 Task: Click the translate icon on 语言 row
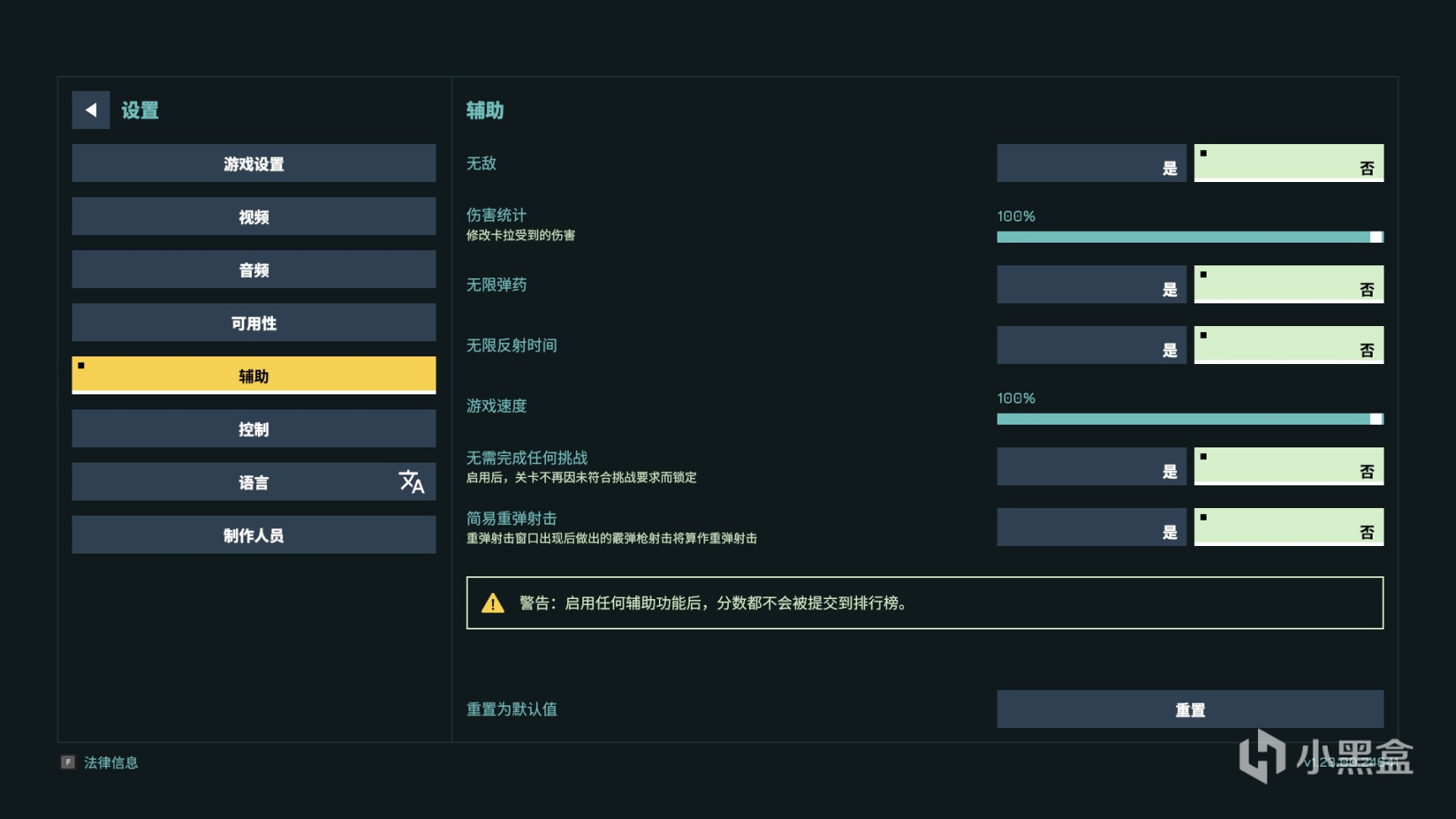pyautogui.click(x=411, y=482)
